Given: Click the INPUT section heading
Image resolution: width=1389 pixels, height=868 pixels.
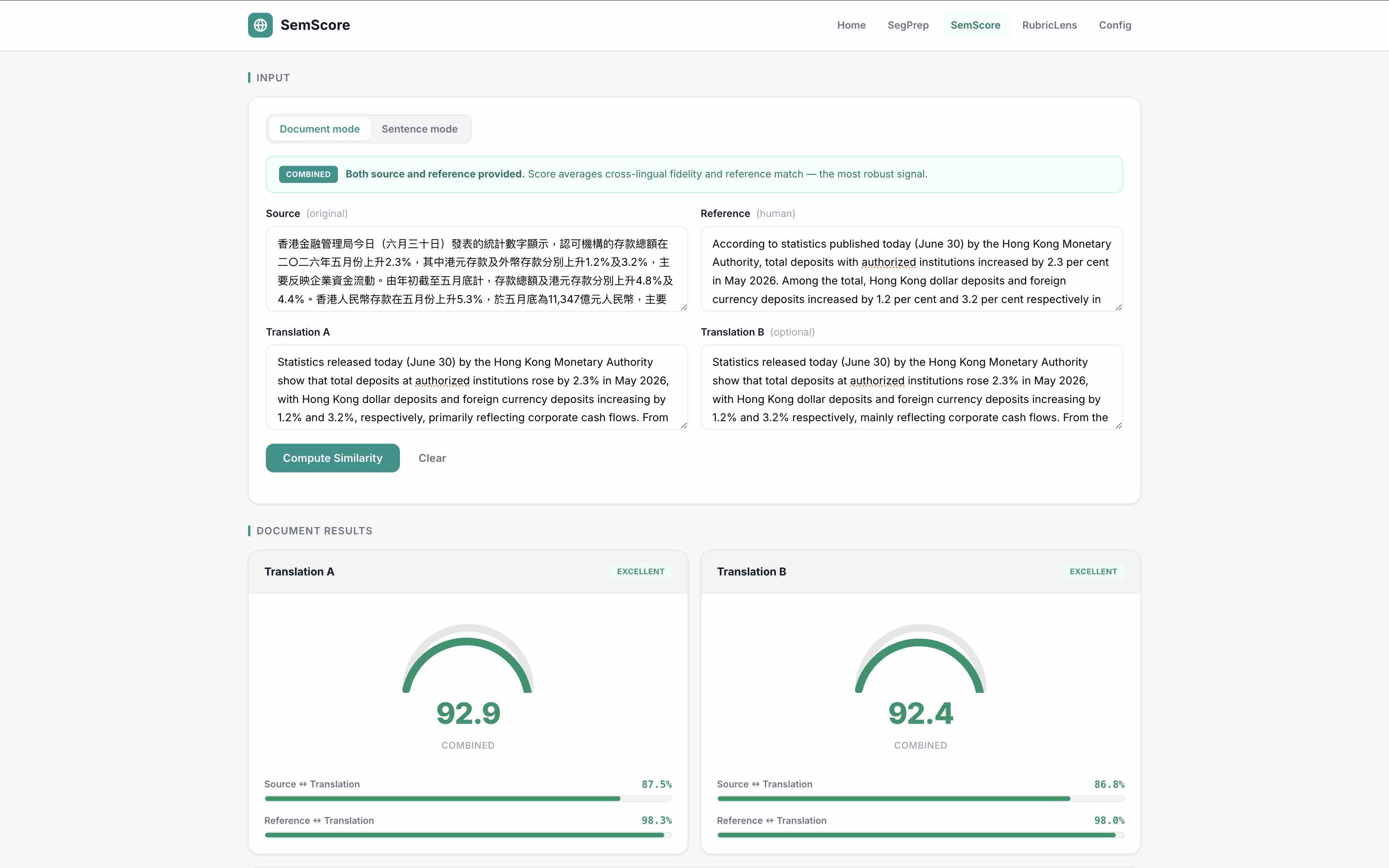Looking at the screenshot, I should coord(272,77).
